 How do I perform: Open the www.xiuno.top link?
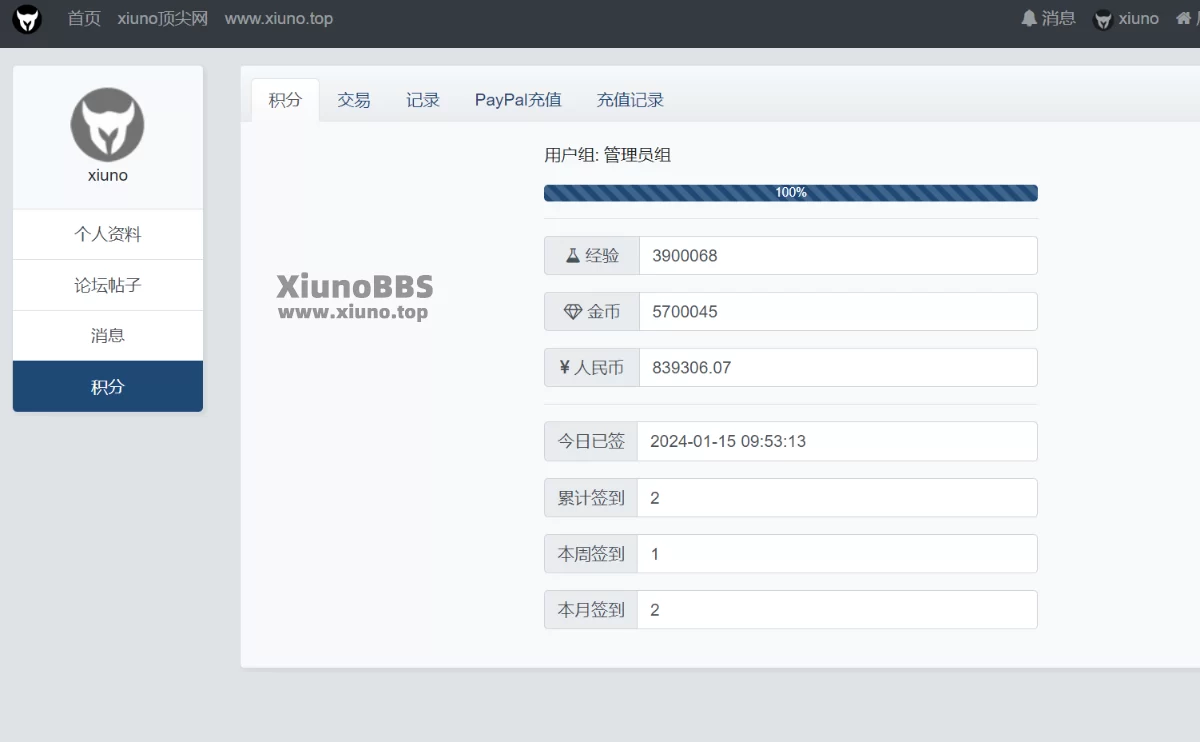coord(279,18)
